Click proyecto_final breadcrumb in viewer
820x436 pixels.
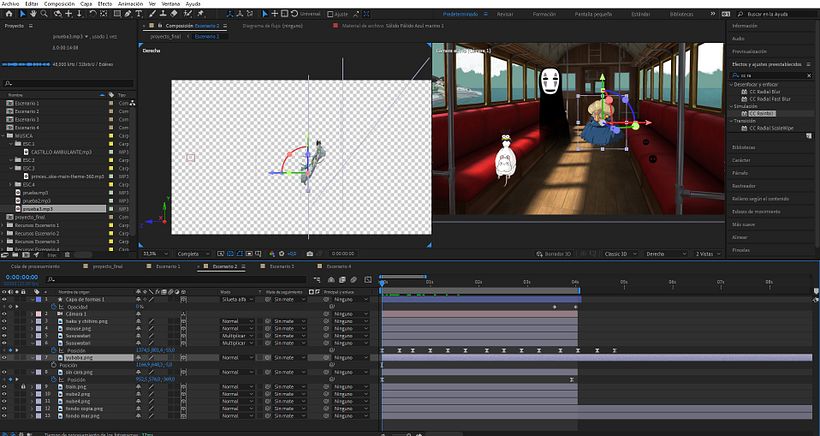tap(165, 37)
